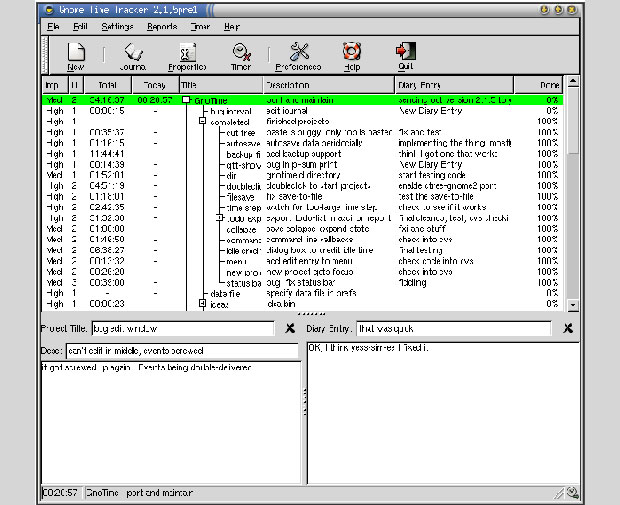
Task: Click the window resize grip
Action: click(x=558, y=494)
